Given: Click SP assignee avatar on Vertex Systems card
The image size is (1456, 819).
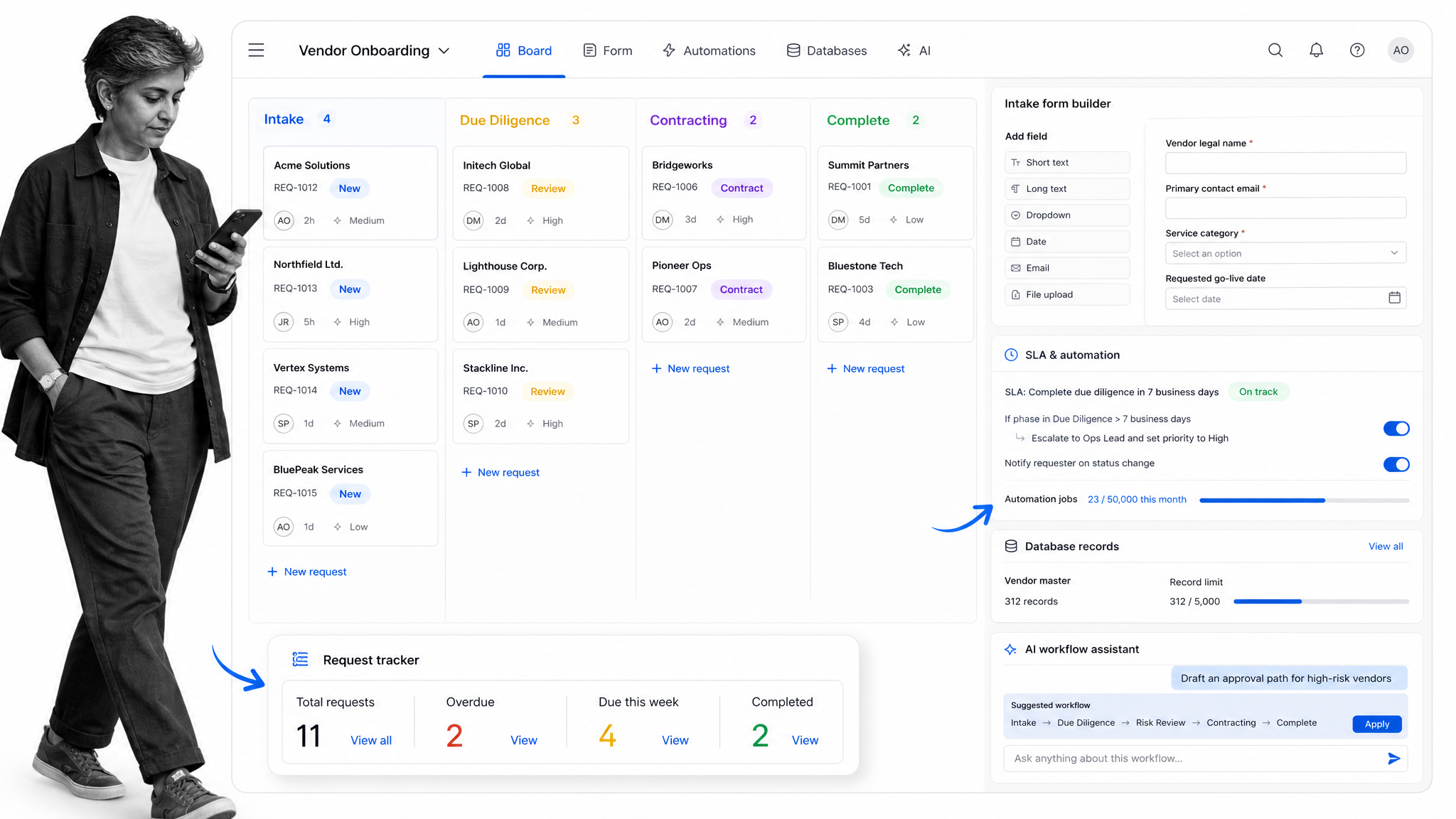Looking at the screenshot, I should point(284,424).
